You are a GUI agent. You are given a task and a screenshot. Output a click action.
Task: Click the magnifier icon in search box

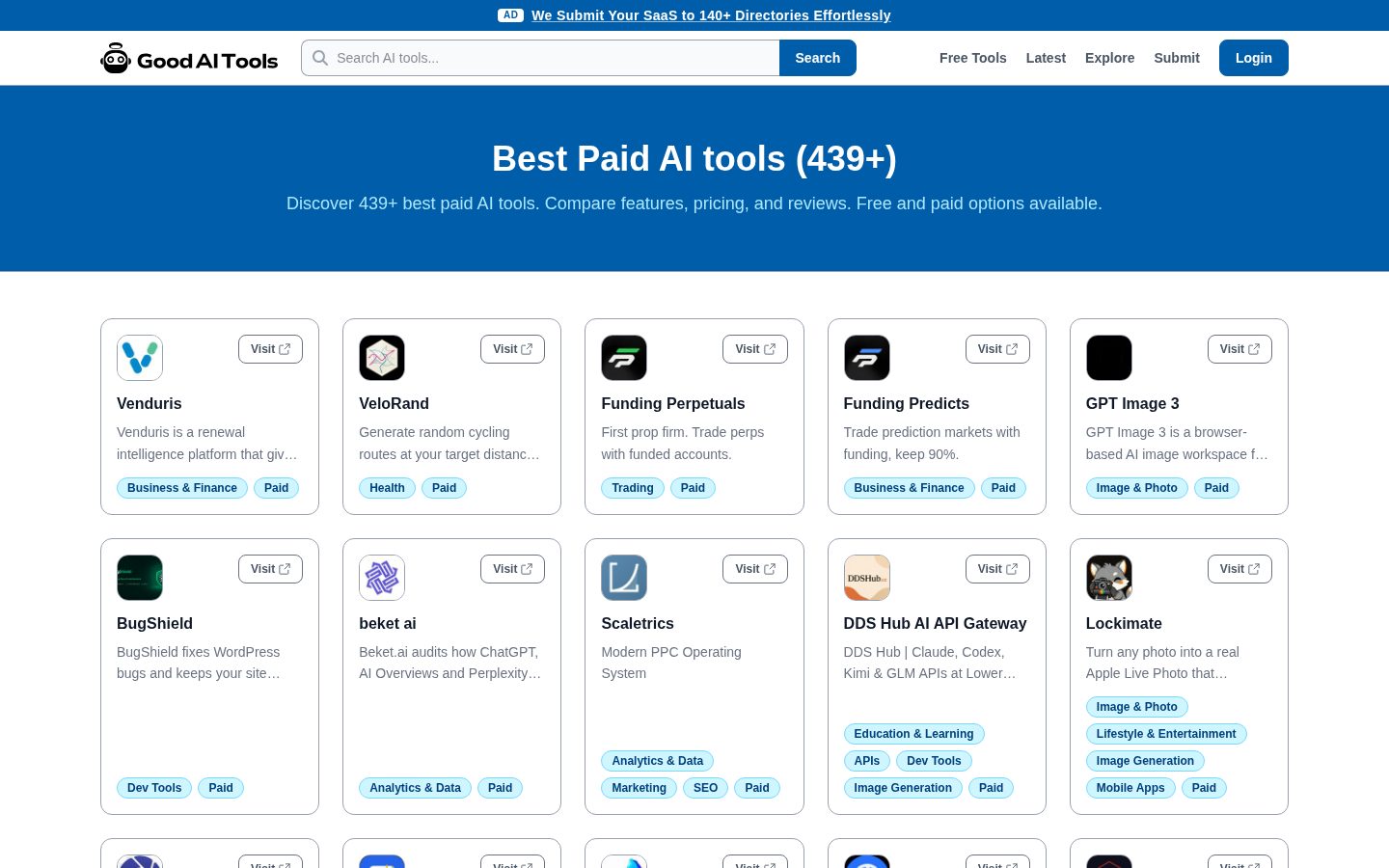(320, 58)
